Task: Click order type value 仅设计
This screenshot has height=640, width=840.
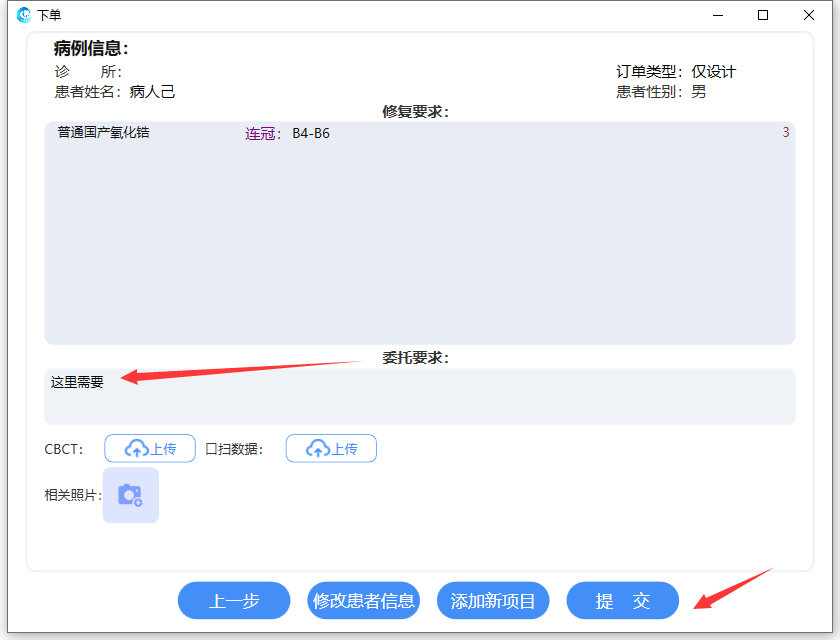Action: coord(713,72)
